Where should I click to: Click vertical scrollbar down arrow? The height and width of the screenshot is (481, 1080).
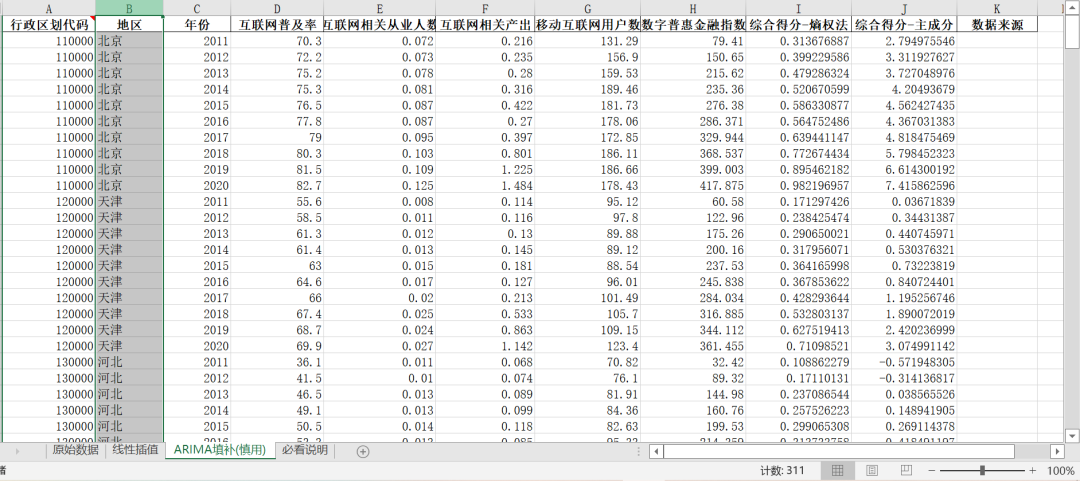click(1072, 436)
